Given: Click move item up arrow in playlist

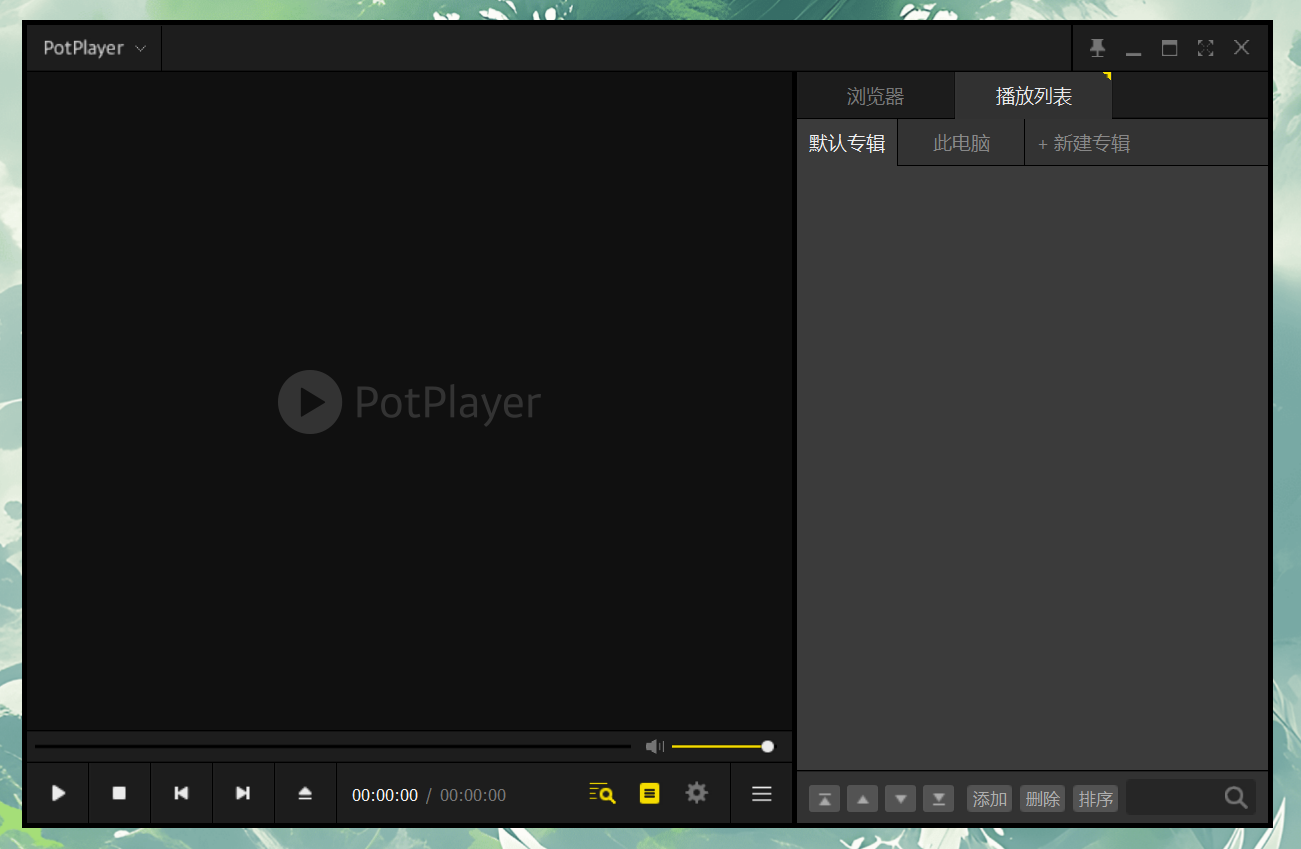Looking at the screenshot, I should (x=861, y=798).
